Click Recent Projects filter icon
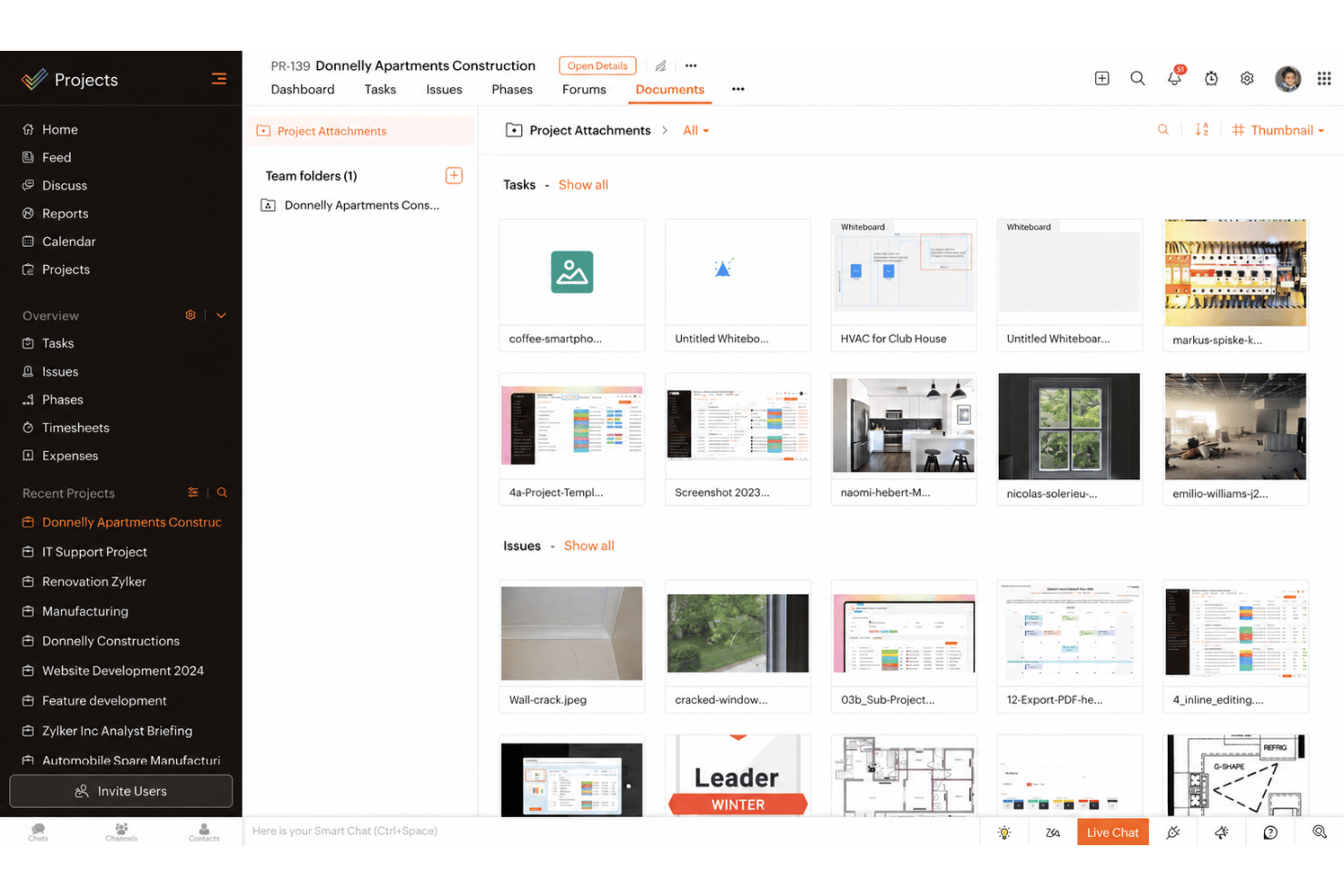This screenshot has height=896, width=1344. 193,492
